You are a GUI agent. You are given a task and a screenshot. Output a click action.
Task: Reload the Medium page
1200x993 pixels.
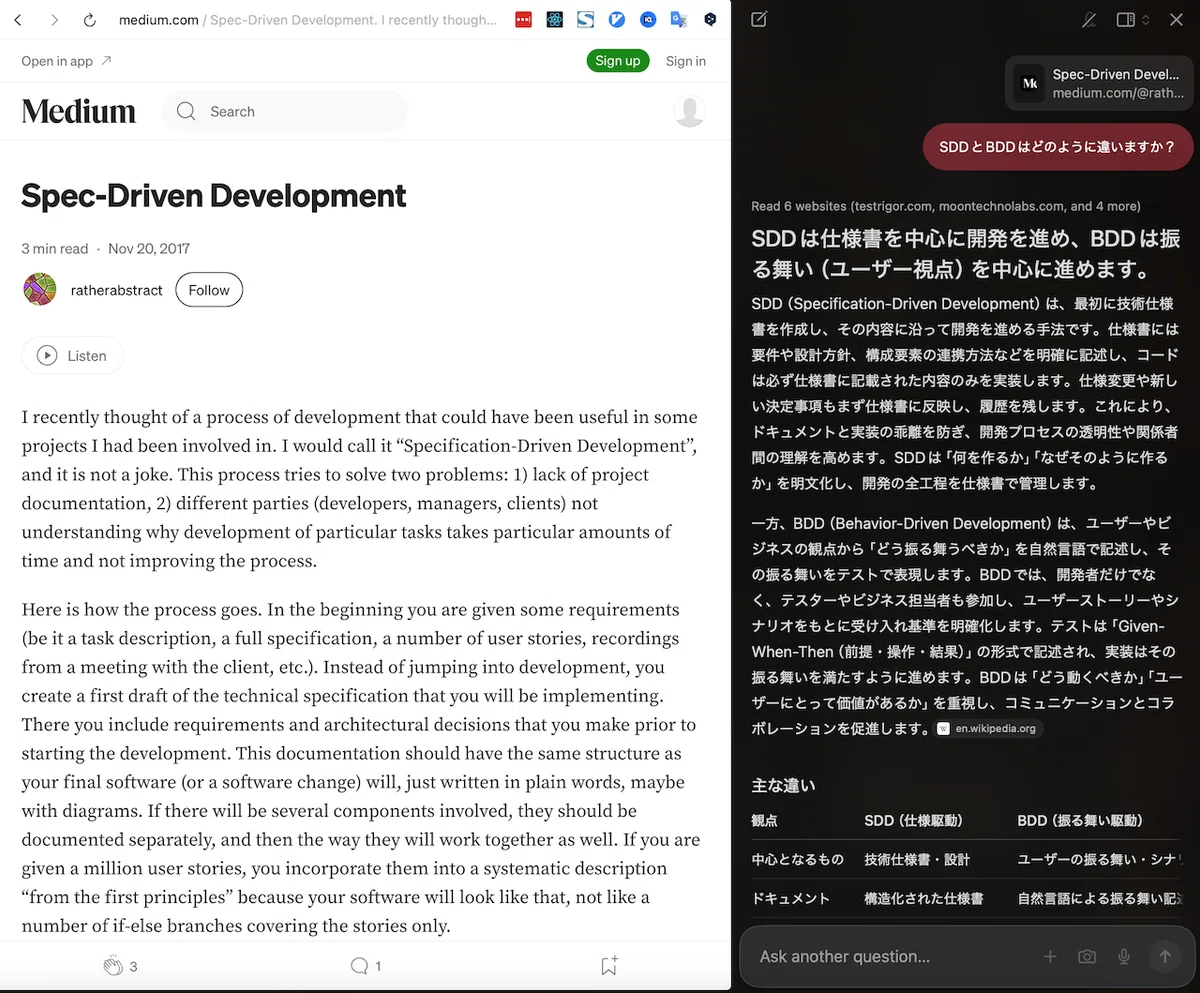click(90, 20)
